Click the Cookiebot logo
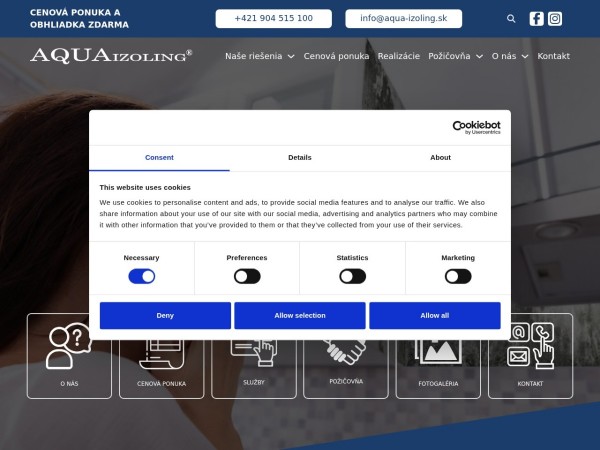 476,127
